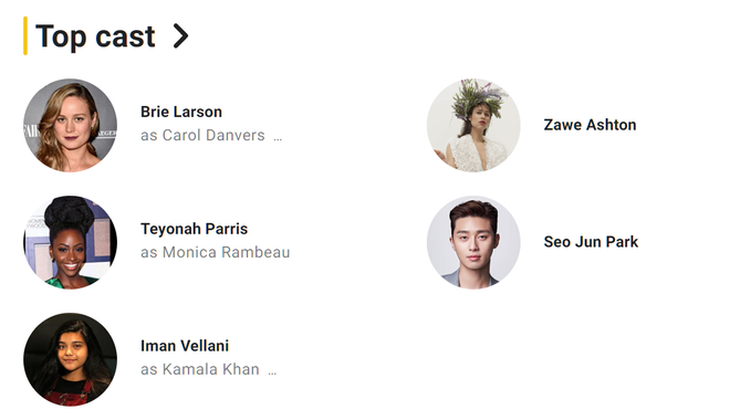Open the 'as Carol Danvers' character link
730x420 pixels.
pos(203,135)
